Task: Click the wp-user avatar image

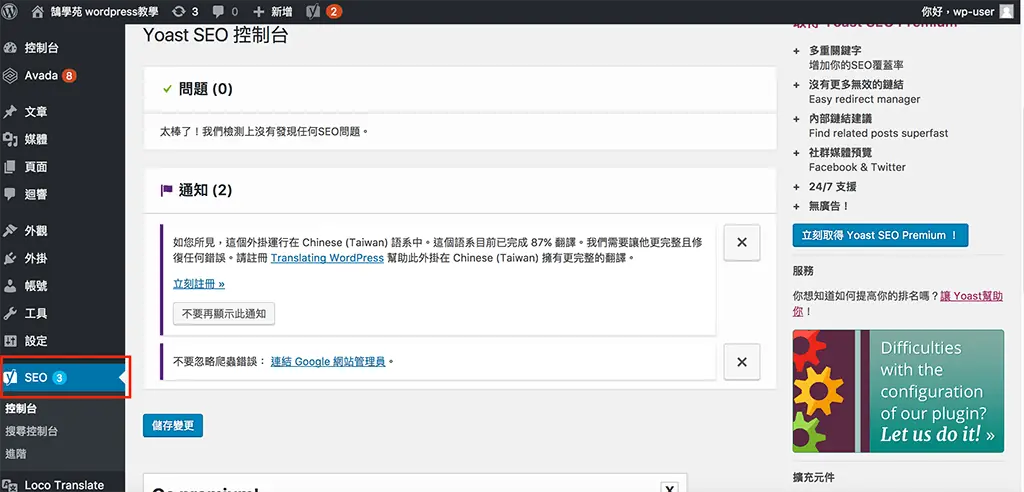Action: tap(1006, 12)
